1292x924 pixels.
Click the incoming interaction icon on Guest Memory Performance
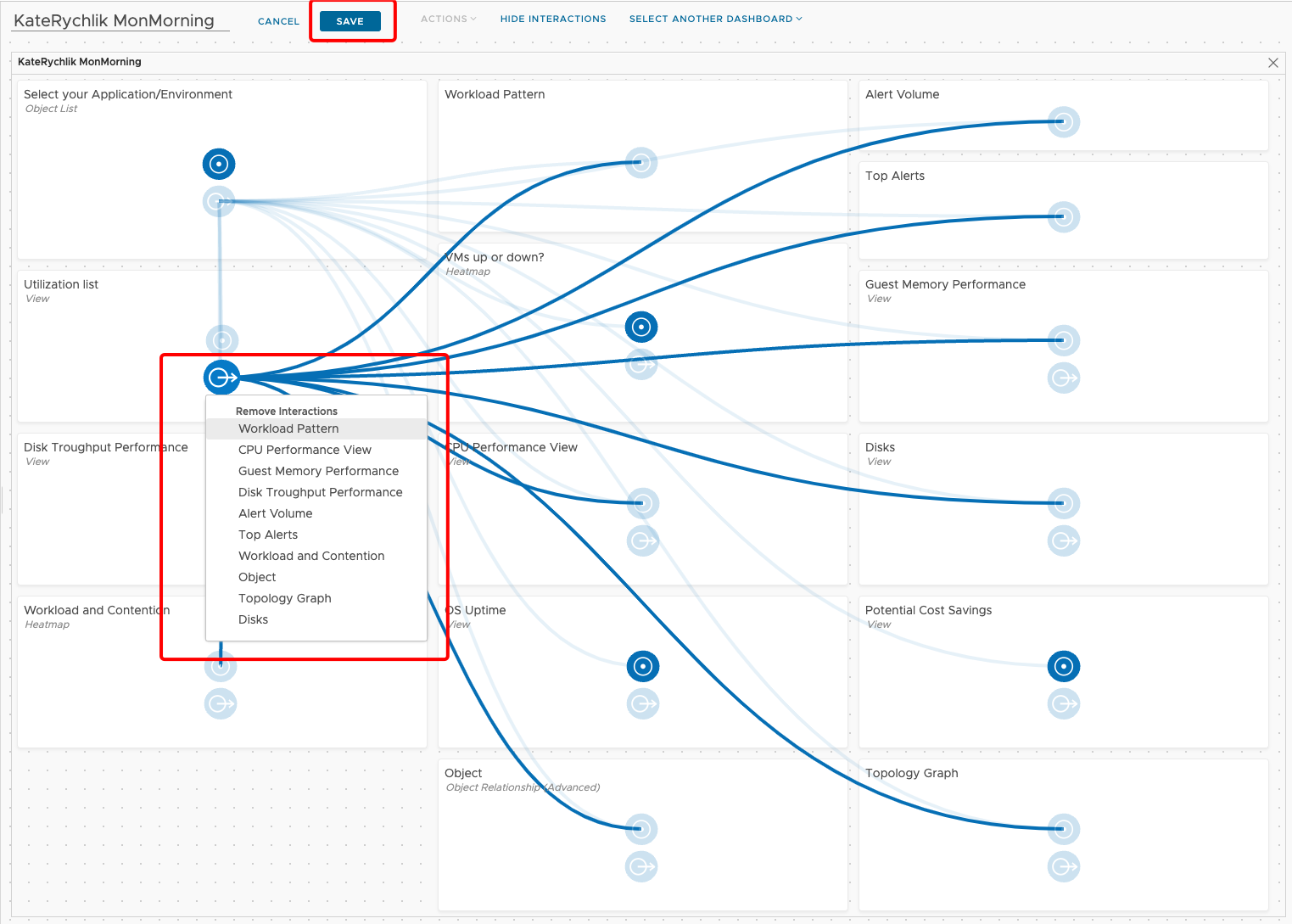tap(1063, 340)
